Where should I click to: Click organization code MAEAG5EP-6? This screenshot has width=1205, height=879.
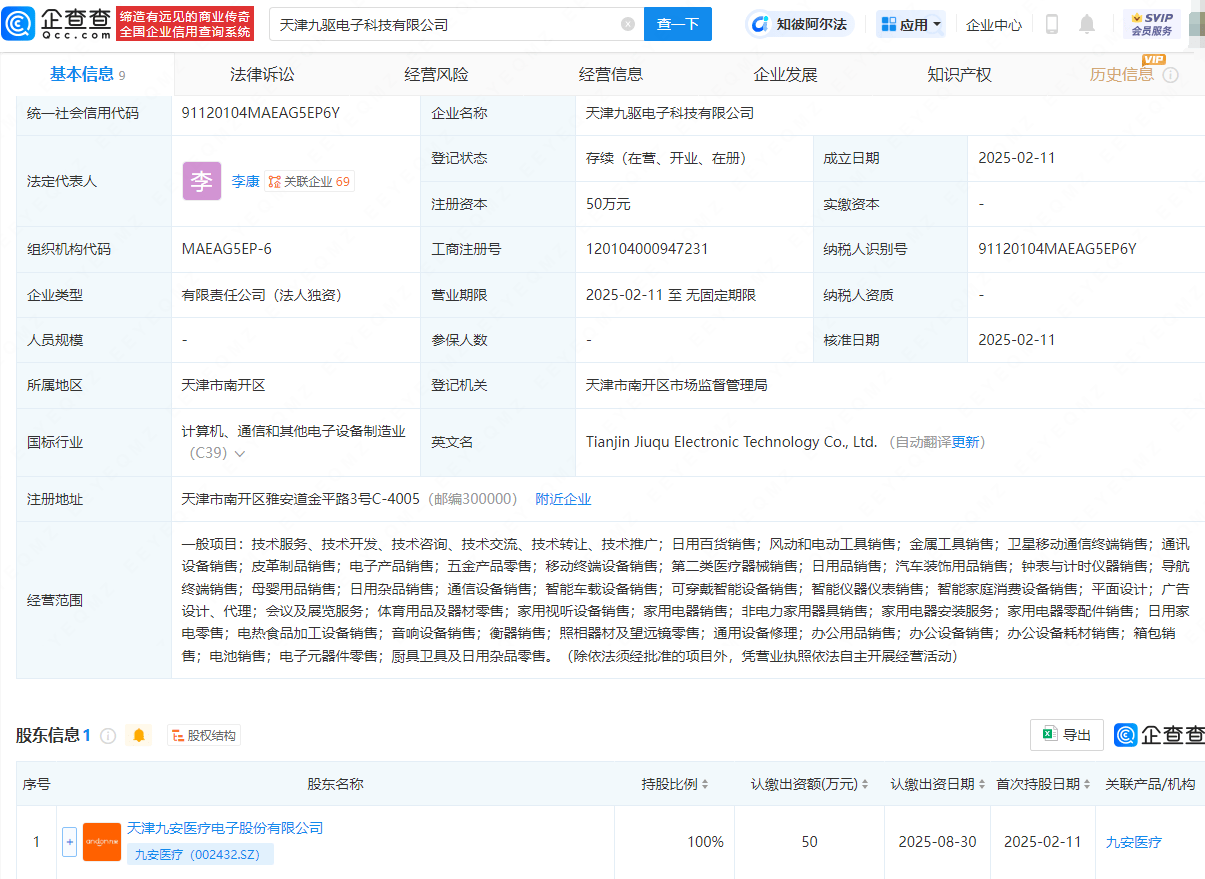tap(227, 249)
